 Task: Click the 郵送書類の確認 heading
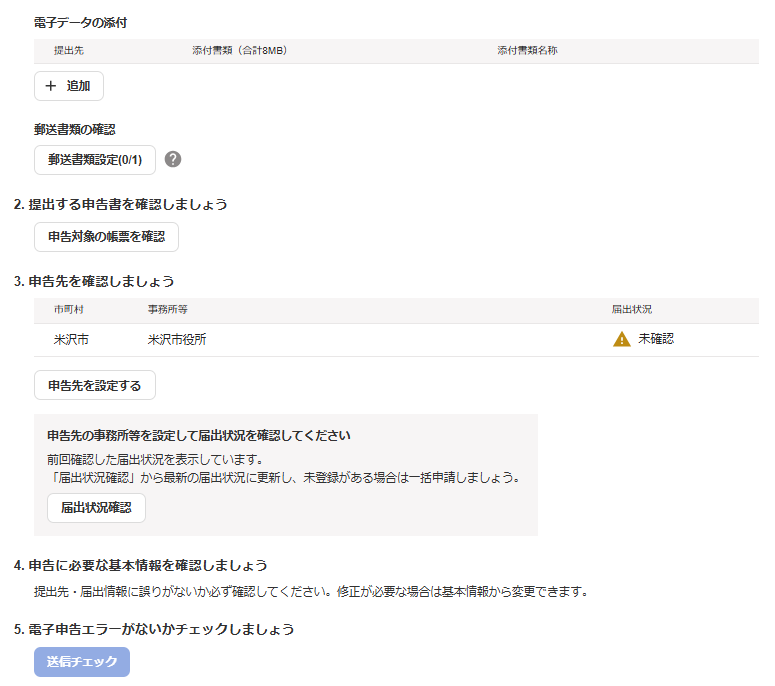(75, 129)
